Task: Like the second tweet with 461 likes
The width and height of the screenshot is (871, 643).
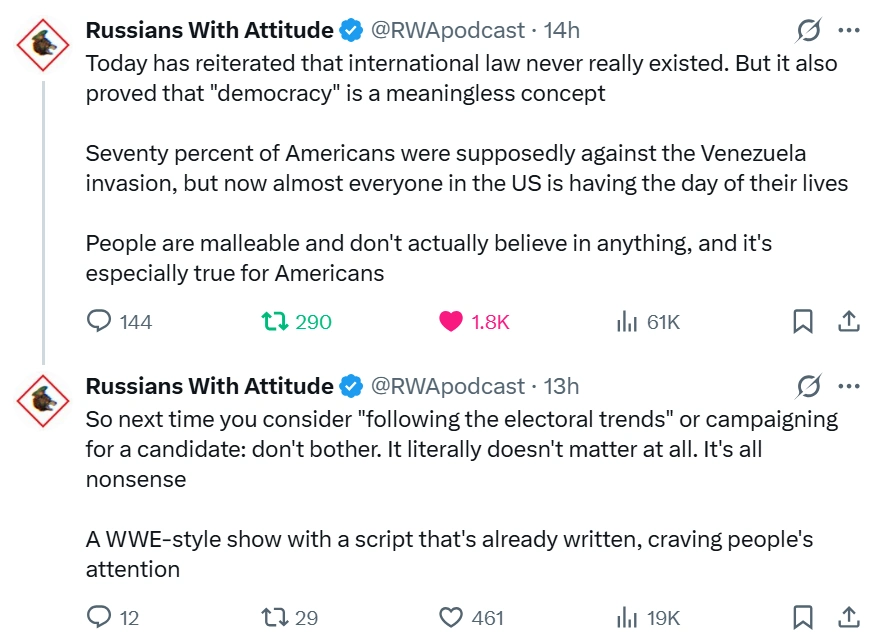Action: coord(452,617)
